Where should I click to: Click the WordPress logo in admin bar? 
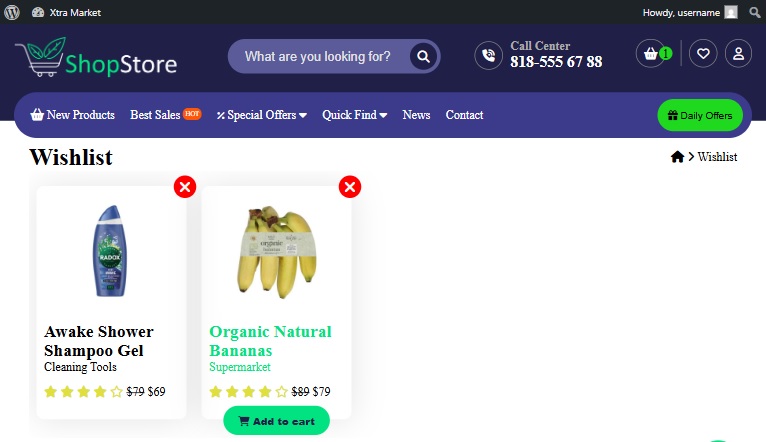point(12,12)
